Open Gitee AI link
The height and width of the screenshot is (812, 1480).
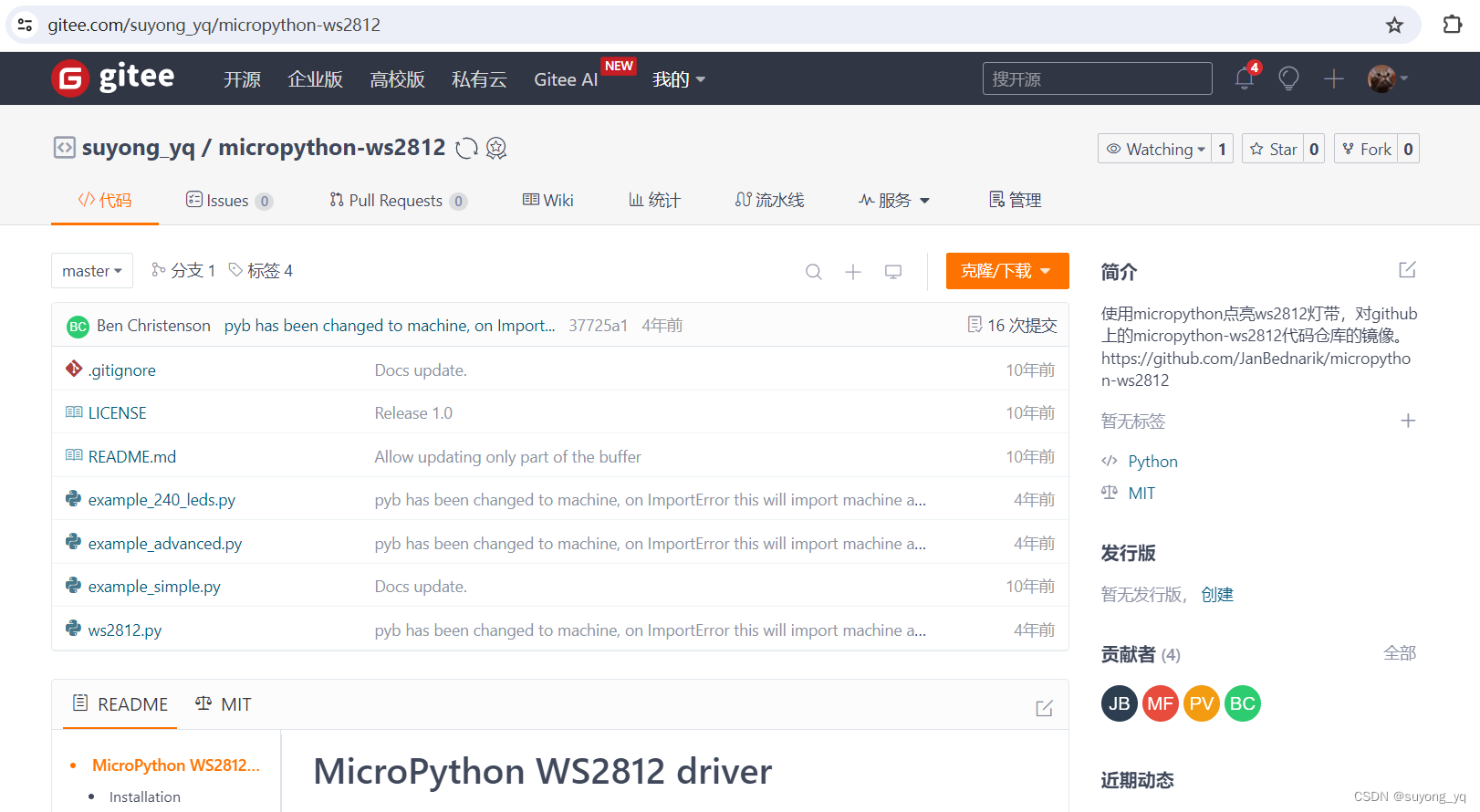tap(566, 79)
